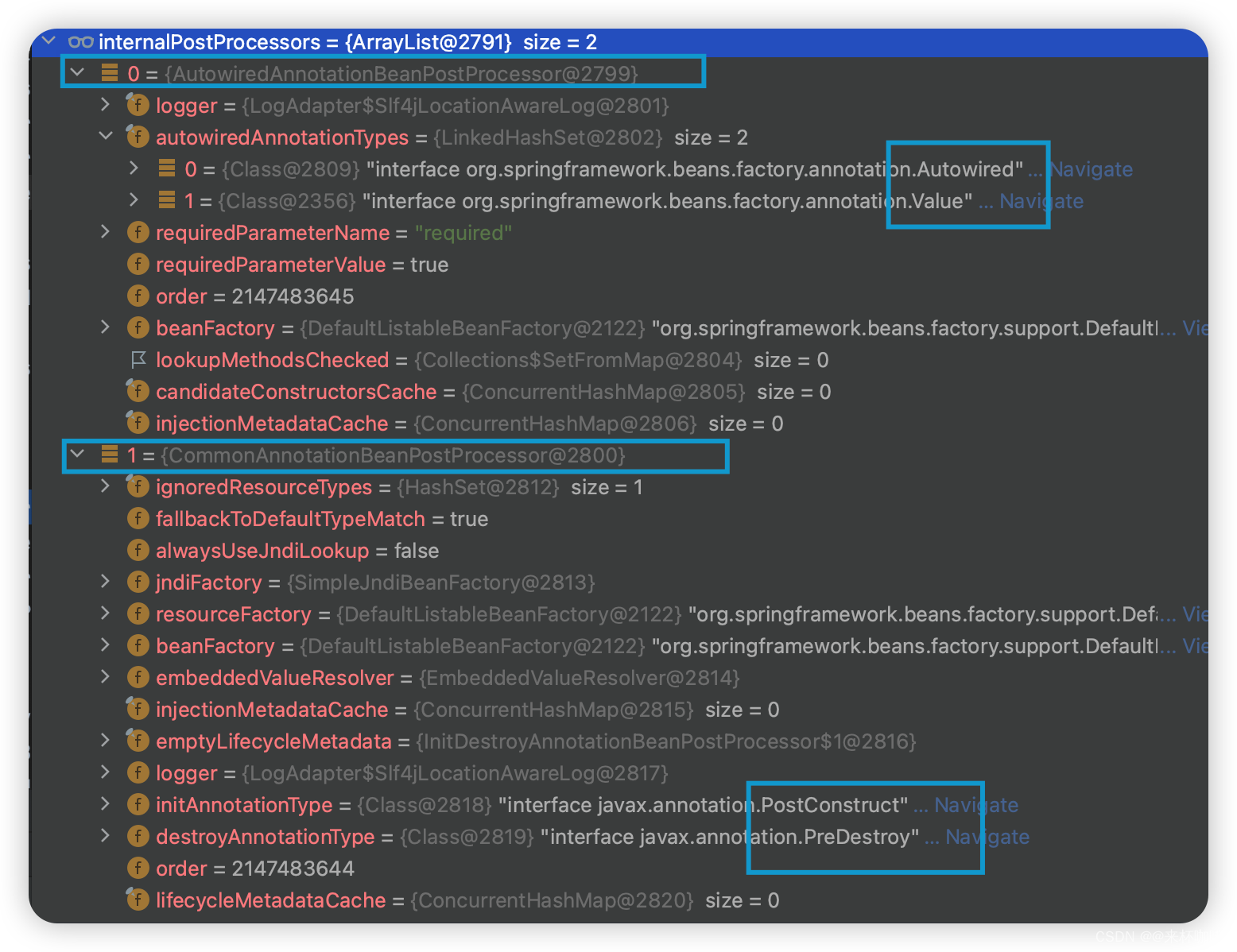Select the candidateConstructorsCache row
Screen dimensions: 1237x952
(618, 391)
